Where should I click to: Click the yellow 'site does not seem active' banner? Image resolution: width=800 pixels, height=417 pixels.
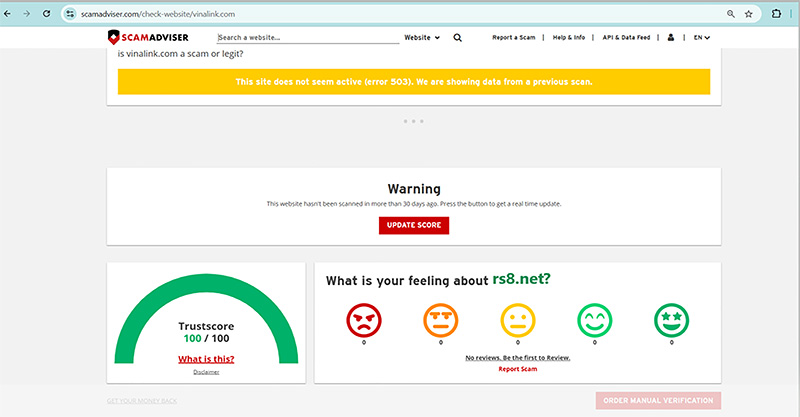tap(414, 82)
